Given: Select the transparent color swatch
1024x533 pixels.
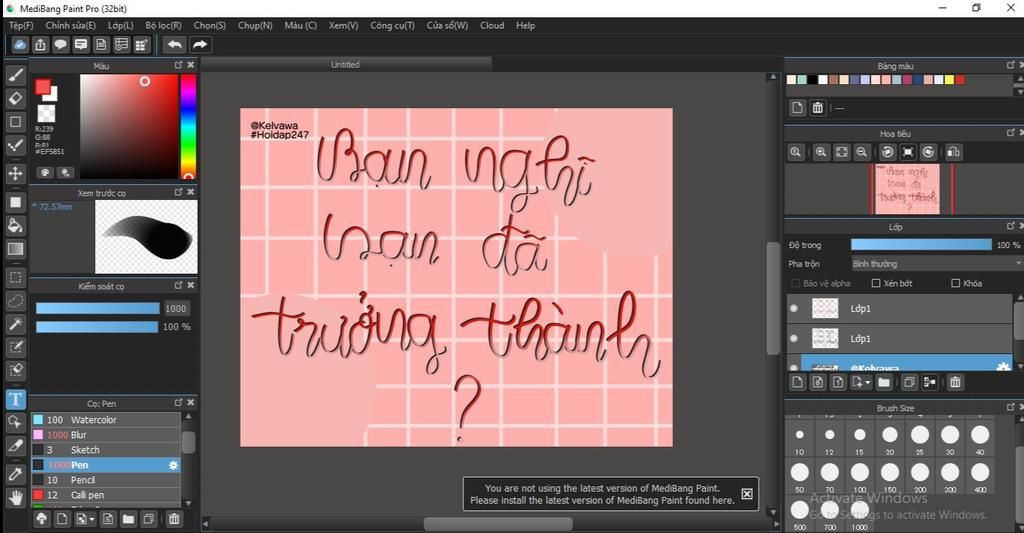Looking at the screenshot, I should click(x=46, y=113).
